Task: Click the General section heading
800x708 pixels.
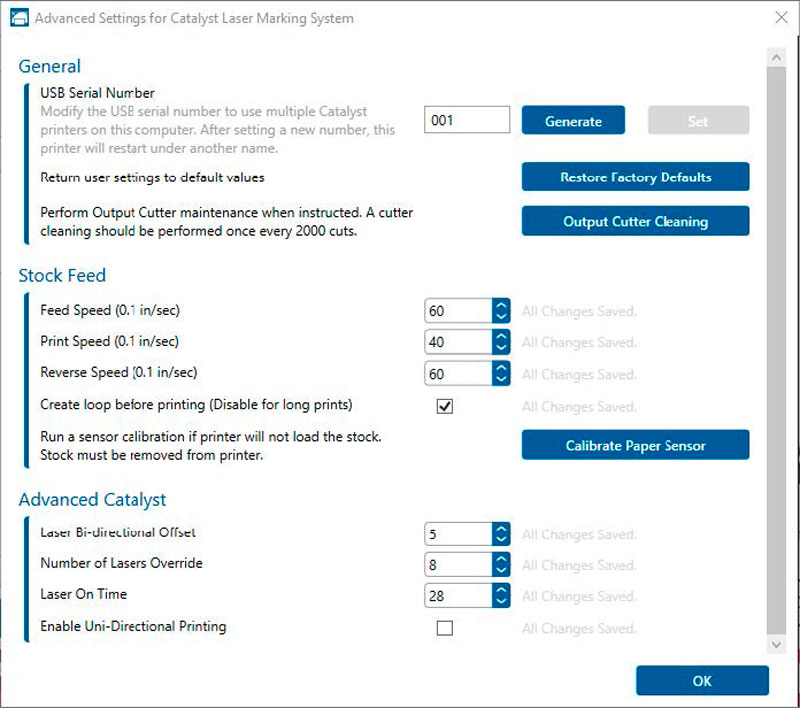Action: pyautogui.click(x=49, y=66)
